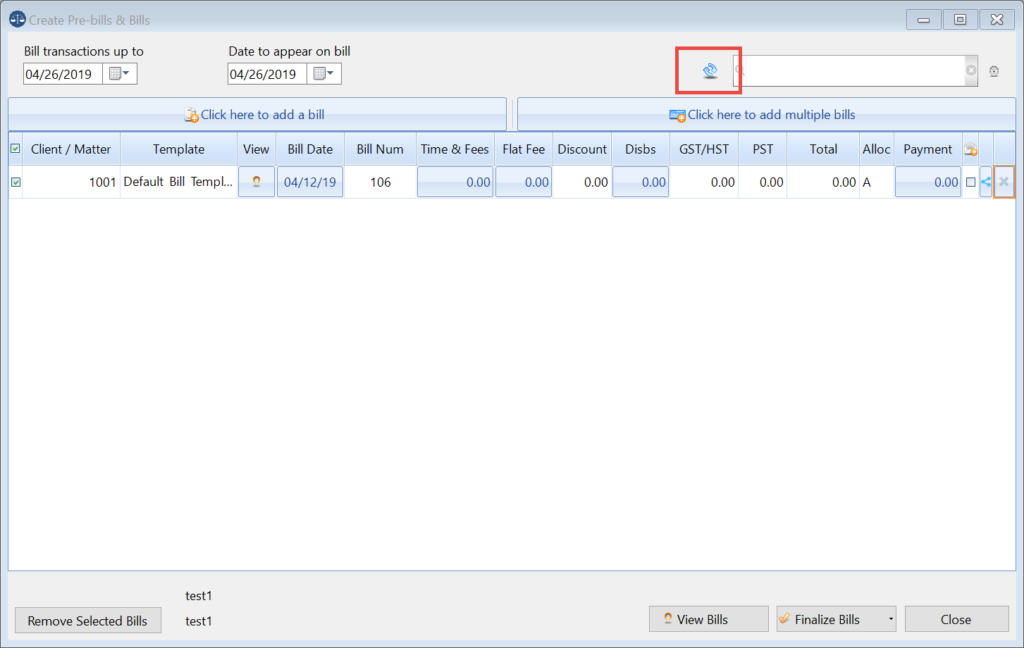Open View Bills button
This screenshot has width=1024, height=648.
click(709, 619)
